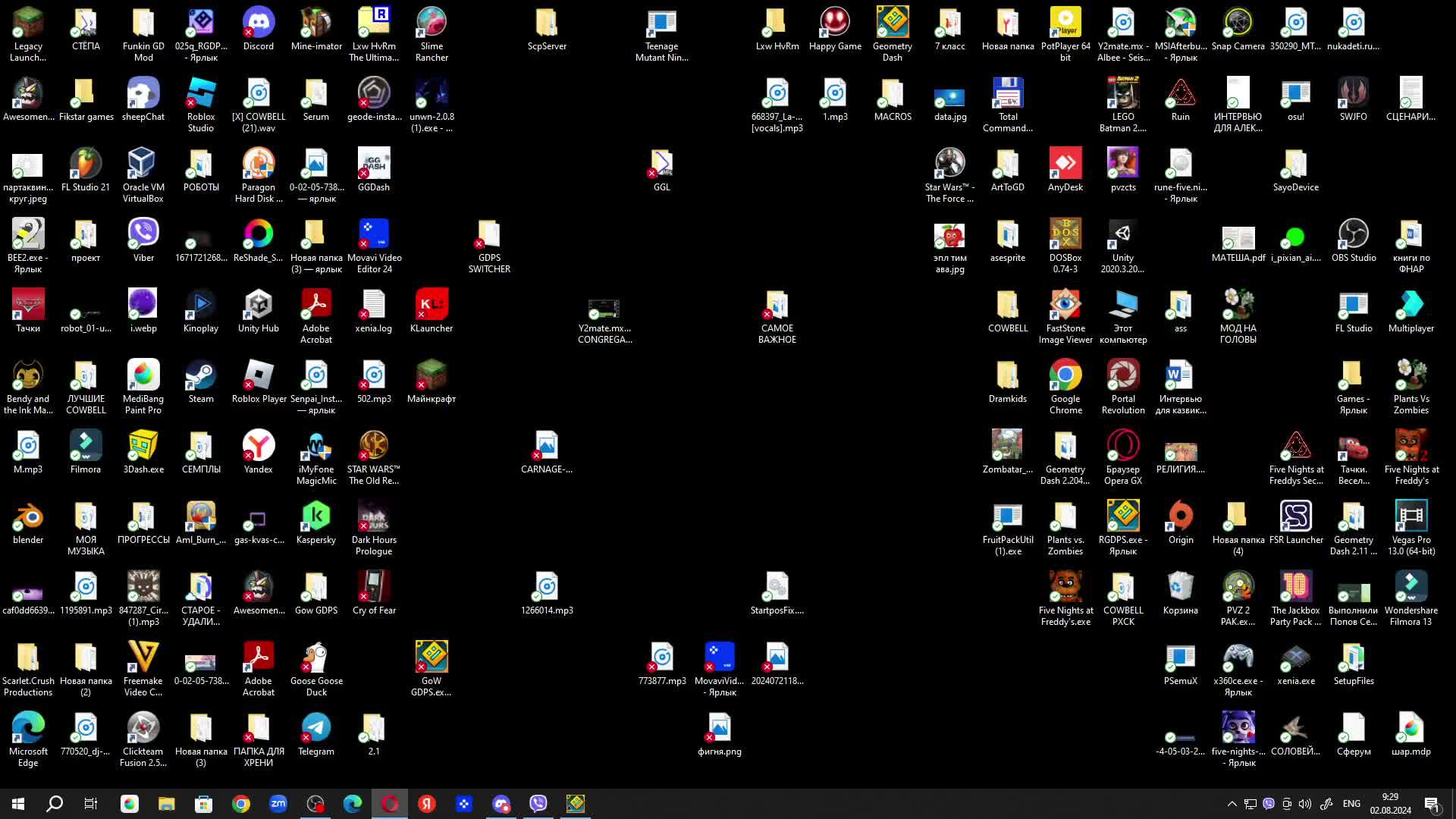1456x819 pixels.
Task: Open the OBS Studio shortcut
Action: pos(1354,240)
